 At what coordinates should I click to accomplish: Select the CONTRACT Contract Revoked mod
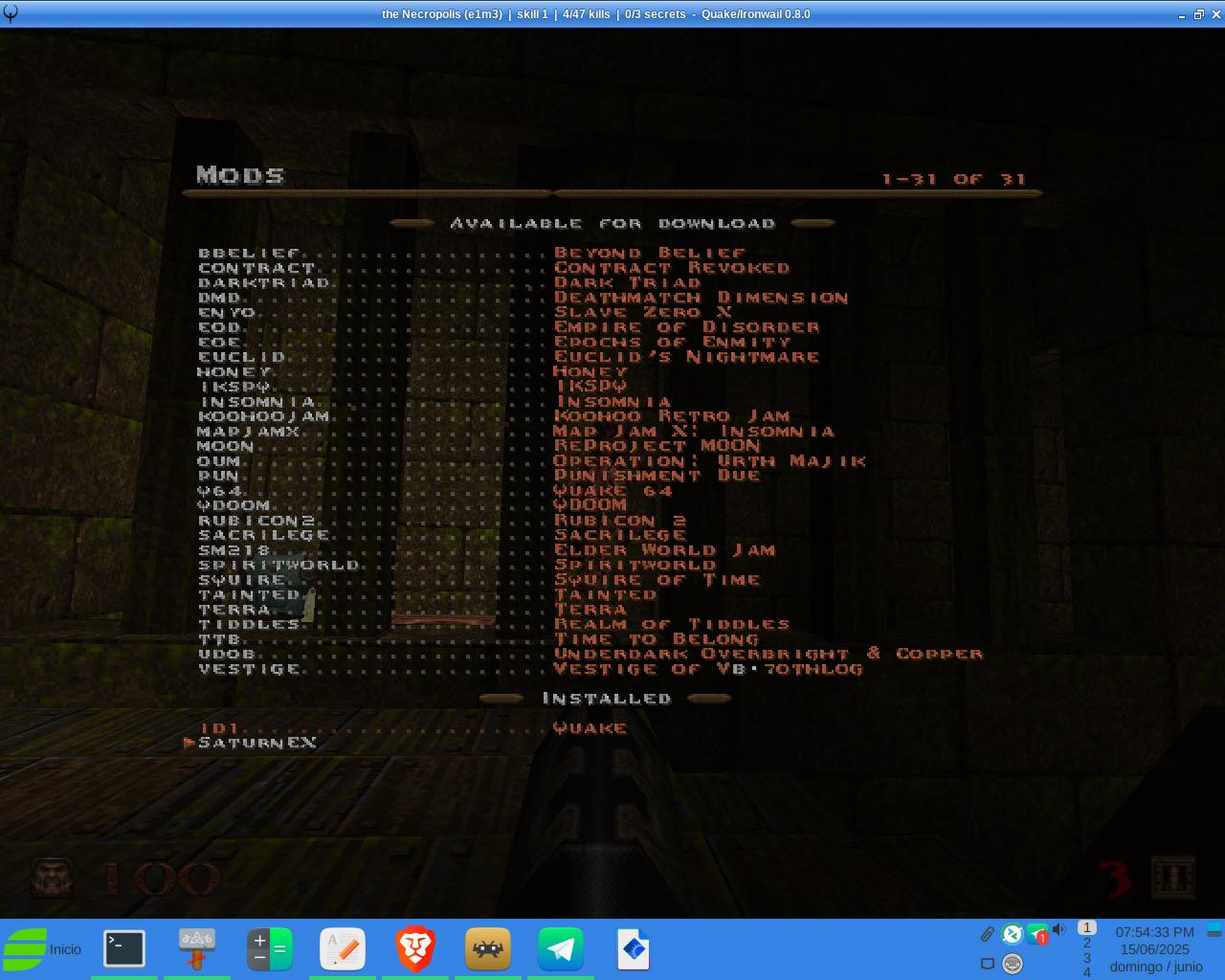(494, 268)
